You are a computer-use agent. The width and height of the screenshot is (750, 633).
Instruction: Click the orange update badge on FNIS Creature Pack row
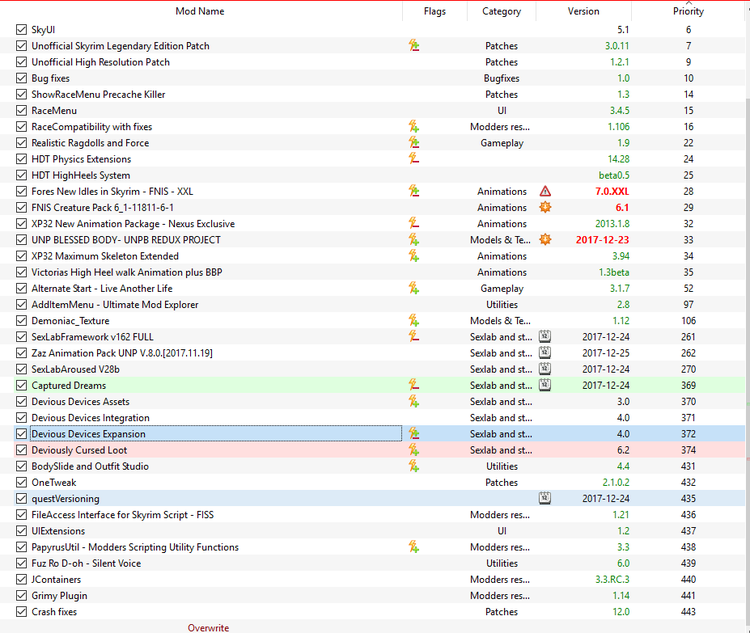point(545,208)
